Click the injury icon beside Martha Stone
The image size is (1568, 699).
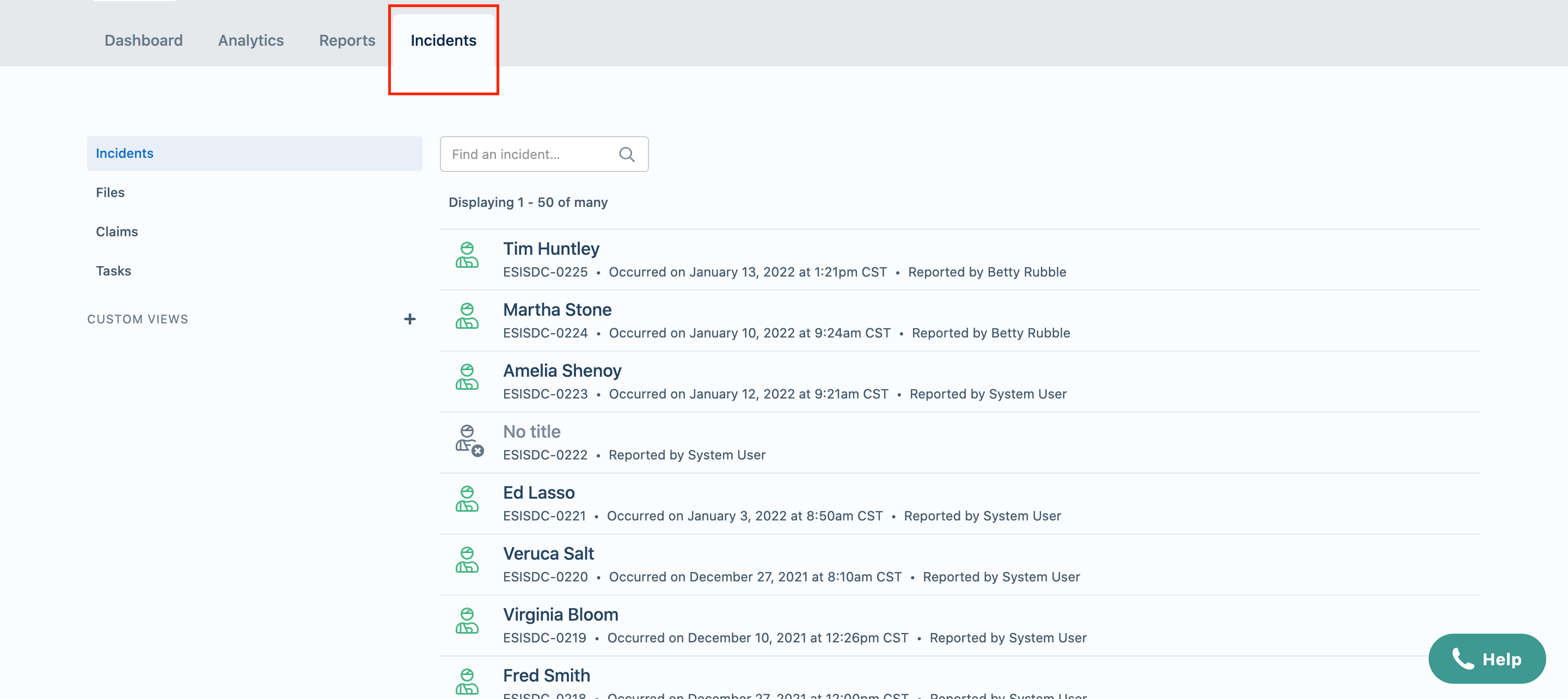pos(467,316)
